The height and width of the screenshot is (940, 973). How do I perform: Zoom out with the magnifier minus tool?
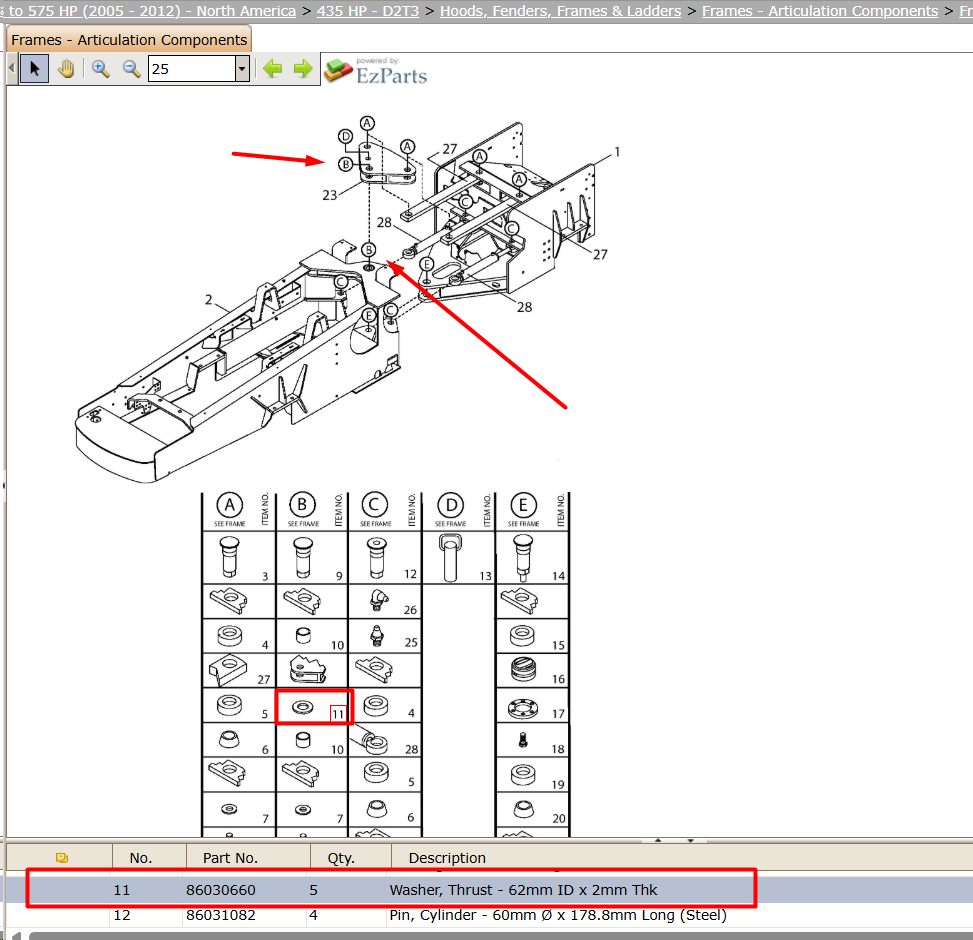pyautogui.click(x=131, y=68)
